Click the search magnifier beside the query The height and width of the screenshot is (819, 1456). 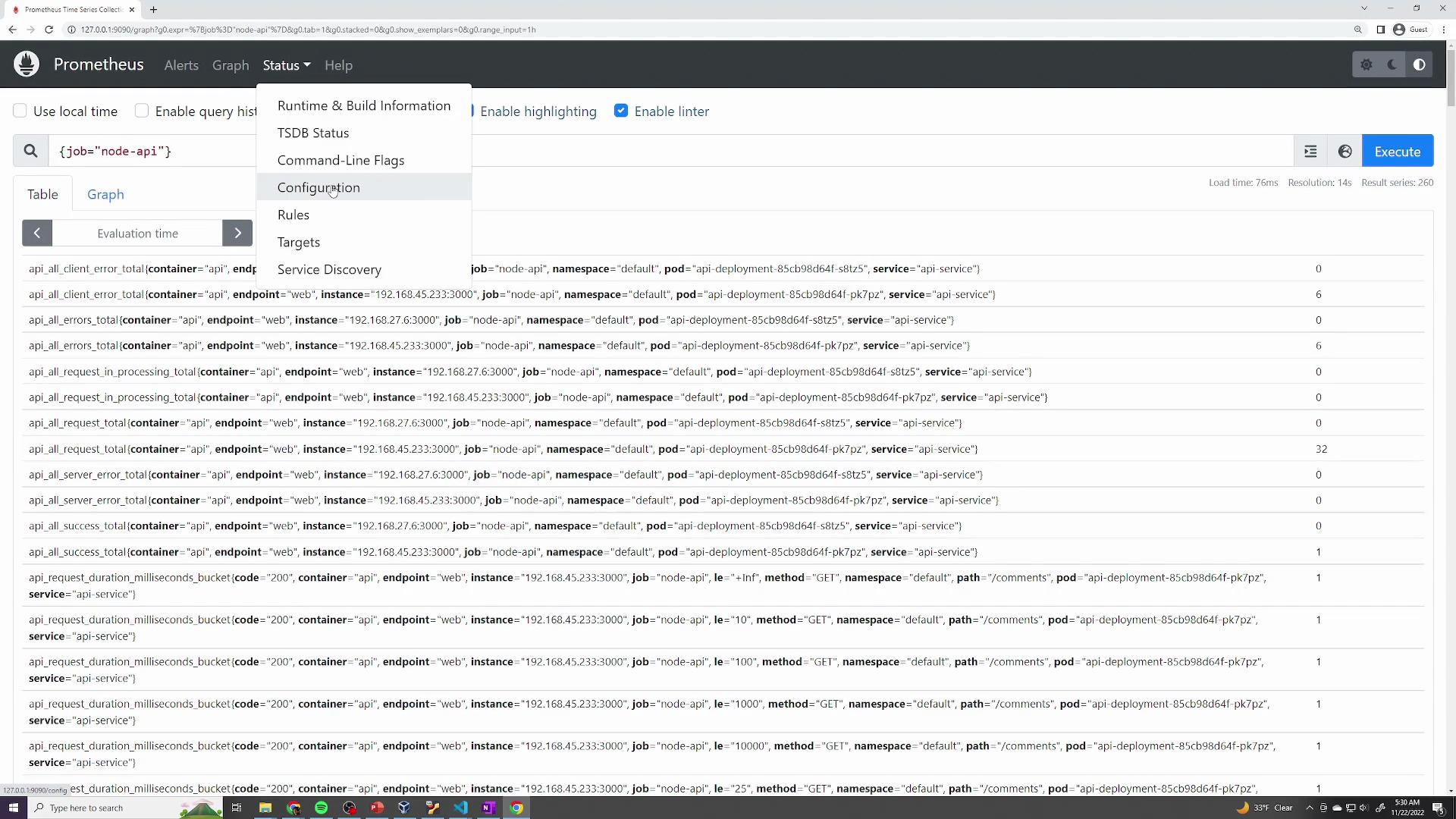tap(30, 151)
